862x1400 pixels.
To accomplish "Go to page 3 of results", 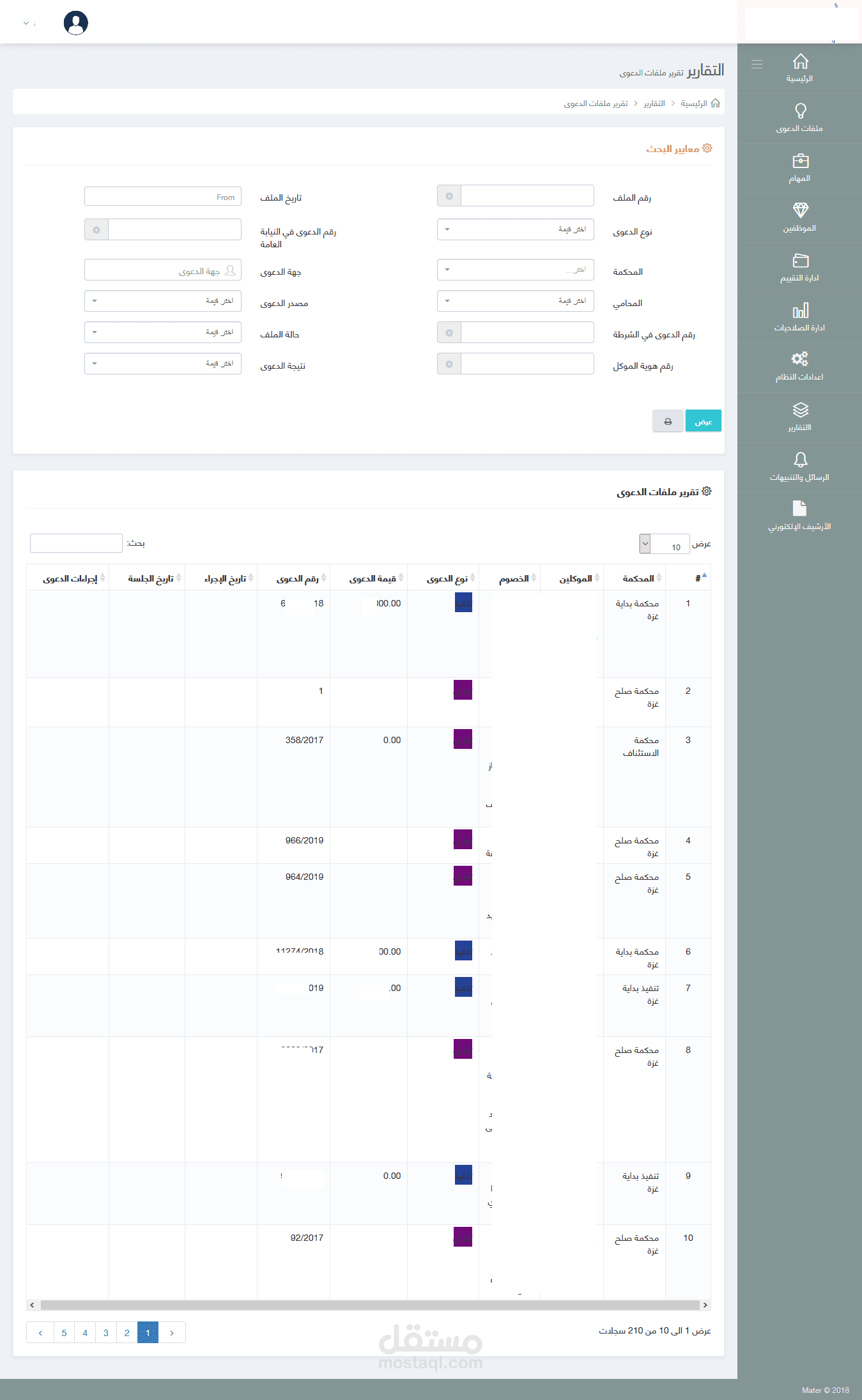I will coord(106,1332).
